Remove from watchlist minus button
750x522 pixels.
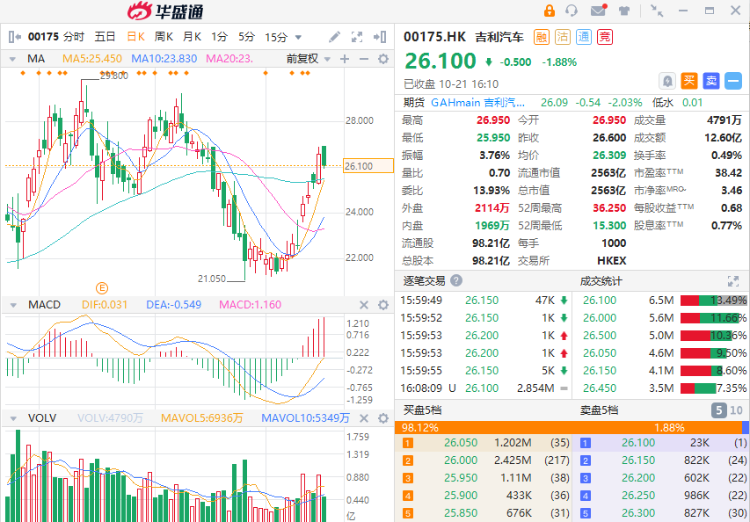pyautogui.click(x=733, y=81)
